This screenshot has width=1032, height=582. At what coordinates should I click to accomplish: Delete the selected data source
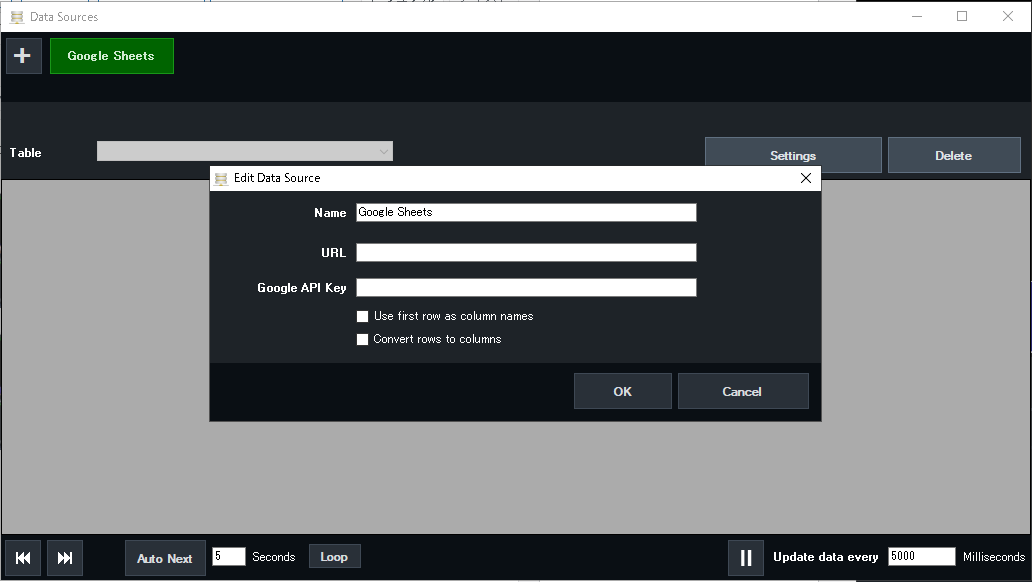coord(954,155)
